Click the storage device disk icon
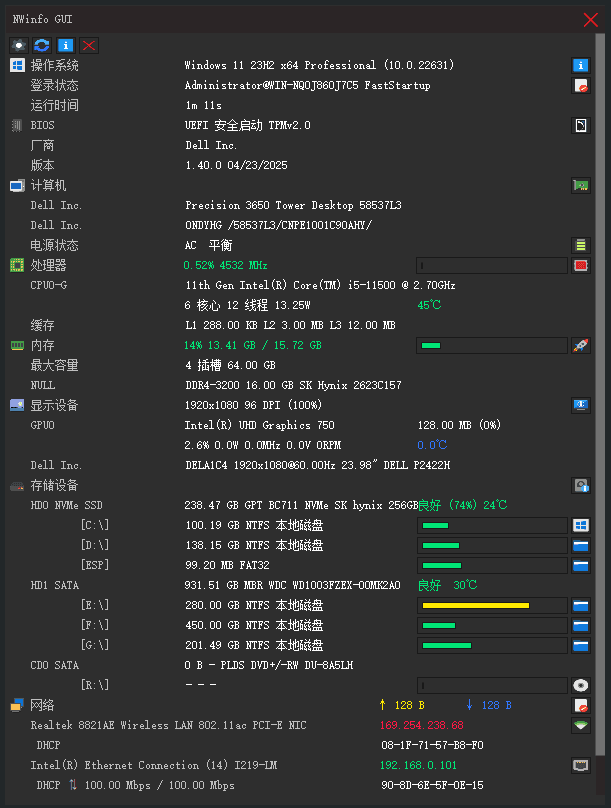The width and height of the screenshot is (611, 808). [x=581, y=485]
